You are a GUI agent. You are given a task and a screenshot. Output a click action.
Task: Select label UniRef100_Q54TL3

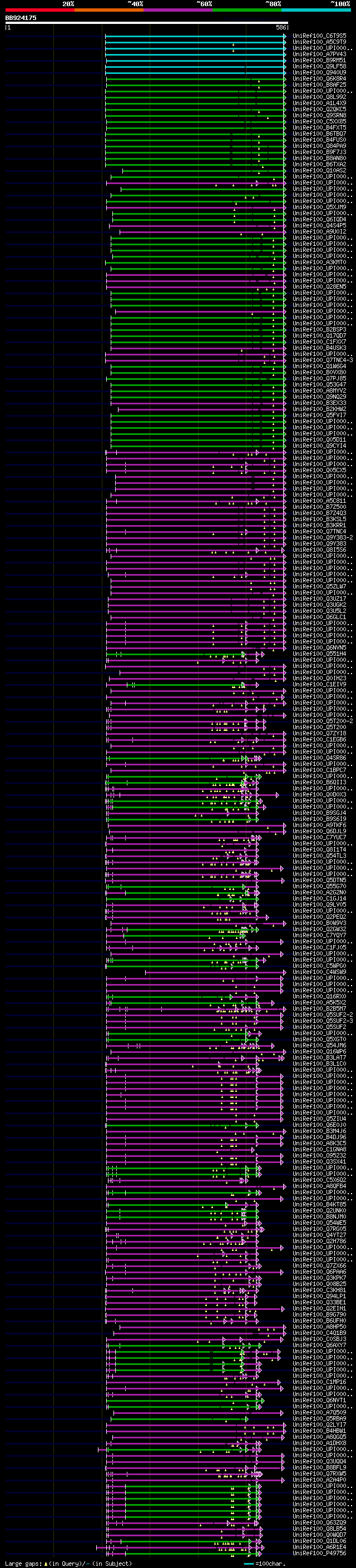click(x=319, y=855)
